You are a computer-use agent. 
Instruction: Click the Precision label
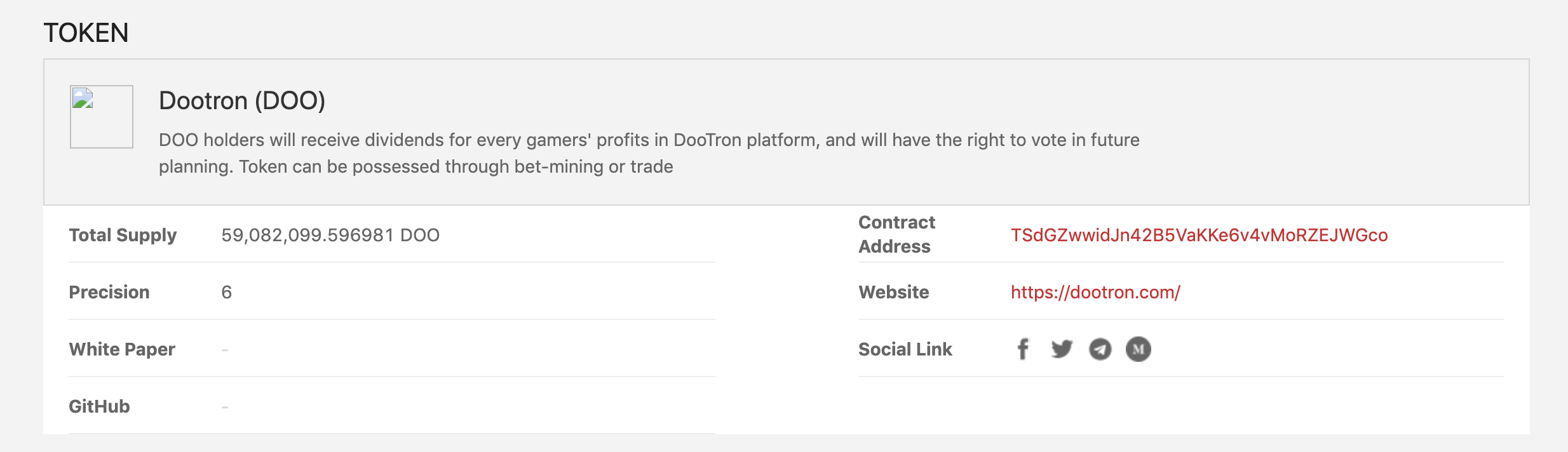109,292
